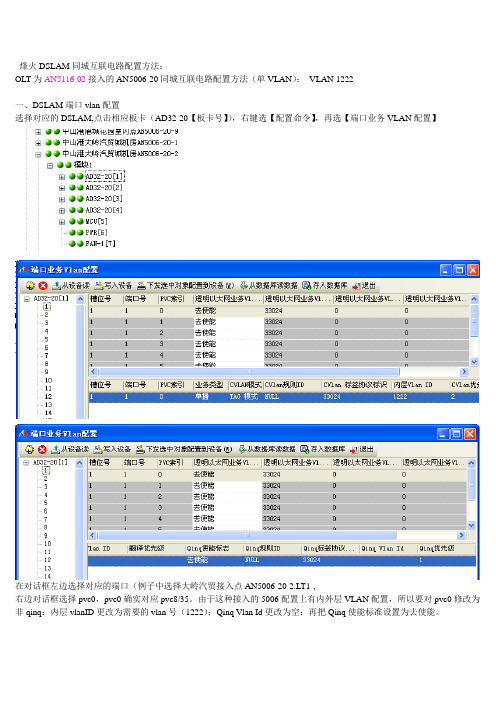Click the red delete icon in the upper VLAN dialog toolbar
Viewport: 496px width, 702px height.
pyautogui.click(x=43, y=285)
